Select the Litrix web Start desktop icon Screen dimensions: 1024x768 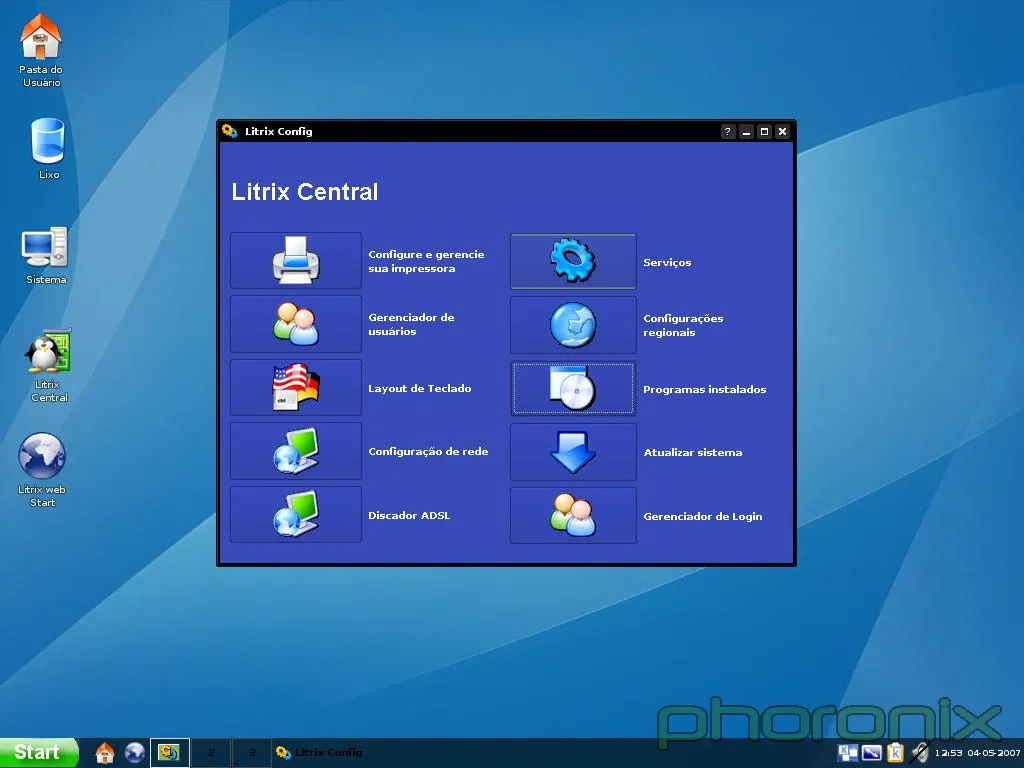(x=42, y=471)
